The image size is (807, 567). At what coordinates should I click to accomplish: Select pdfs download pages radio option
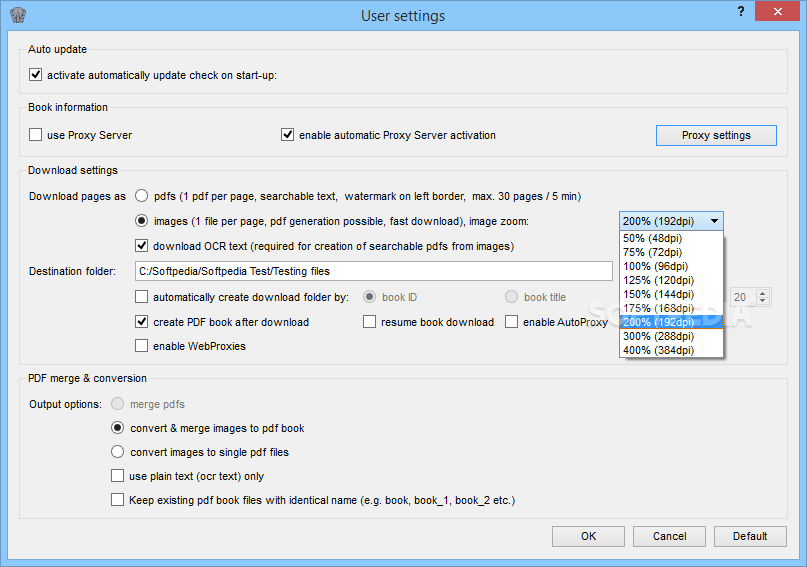click(x=142, y=196)
